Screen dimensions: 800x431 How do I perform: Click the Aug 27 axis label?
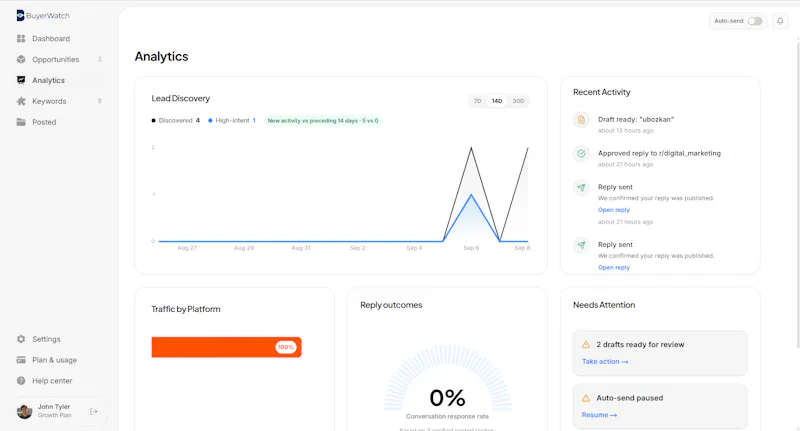[187, 248]
